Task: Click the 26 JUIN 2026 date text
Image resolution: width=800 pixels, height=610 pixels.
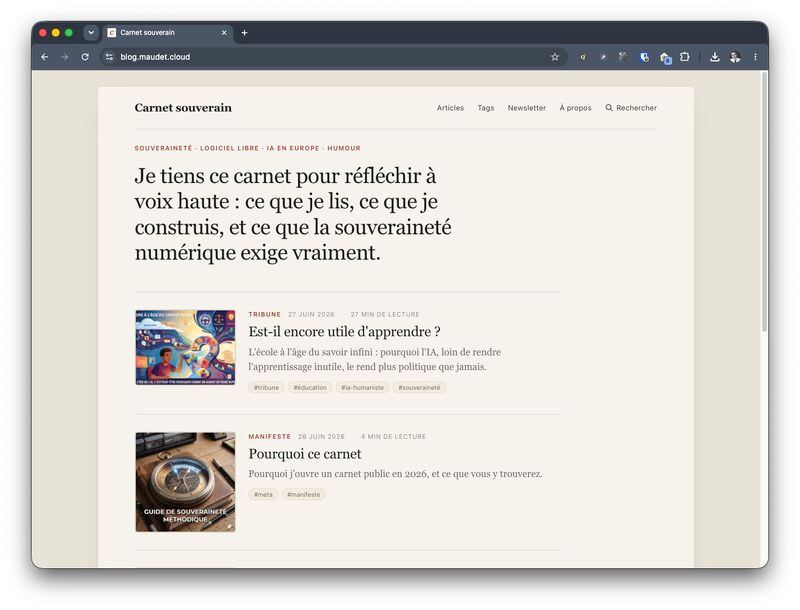Action: click(321, 437)
